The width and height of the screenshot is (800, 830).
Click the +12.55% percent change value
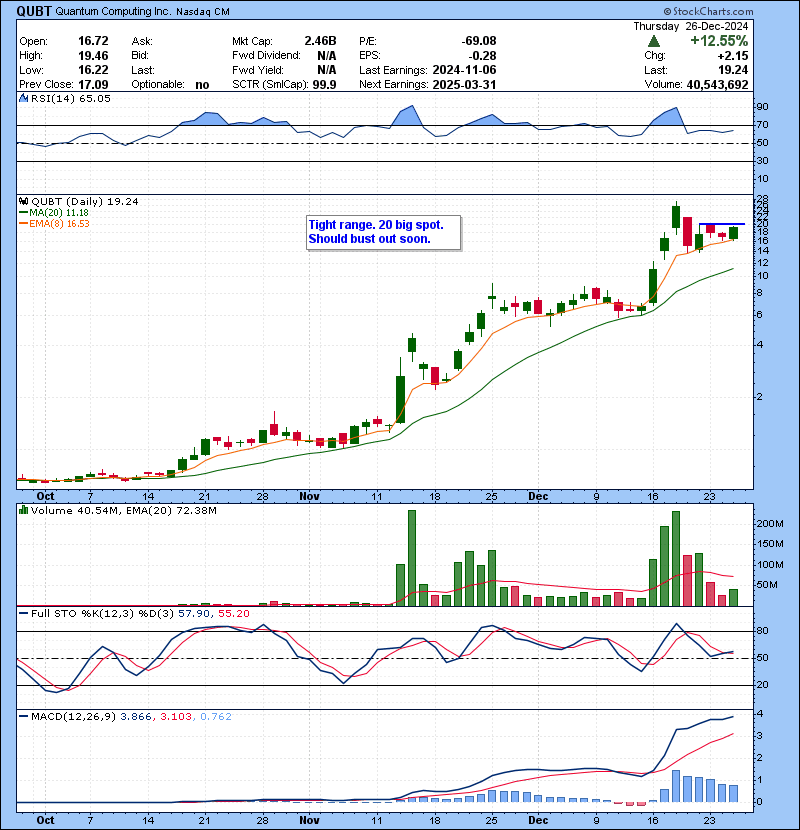(x=752, y=41)
